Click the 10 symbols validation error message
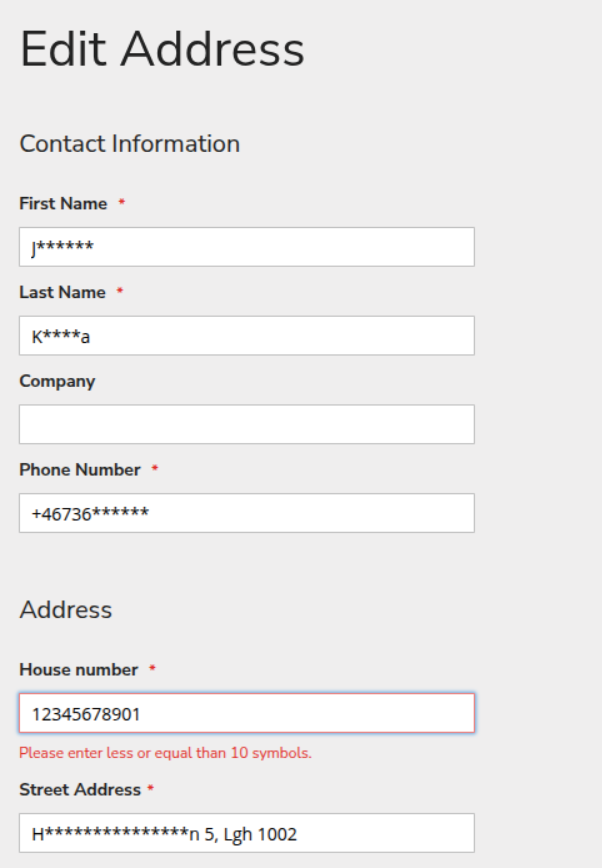Screen dimensions: 602x868 (165, 753)
